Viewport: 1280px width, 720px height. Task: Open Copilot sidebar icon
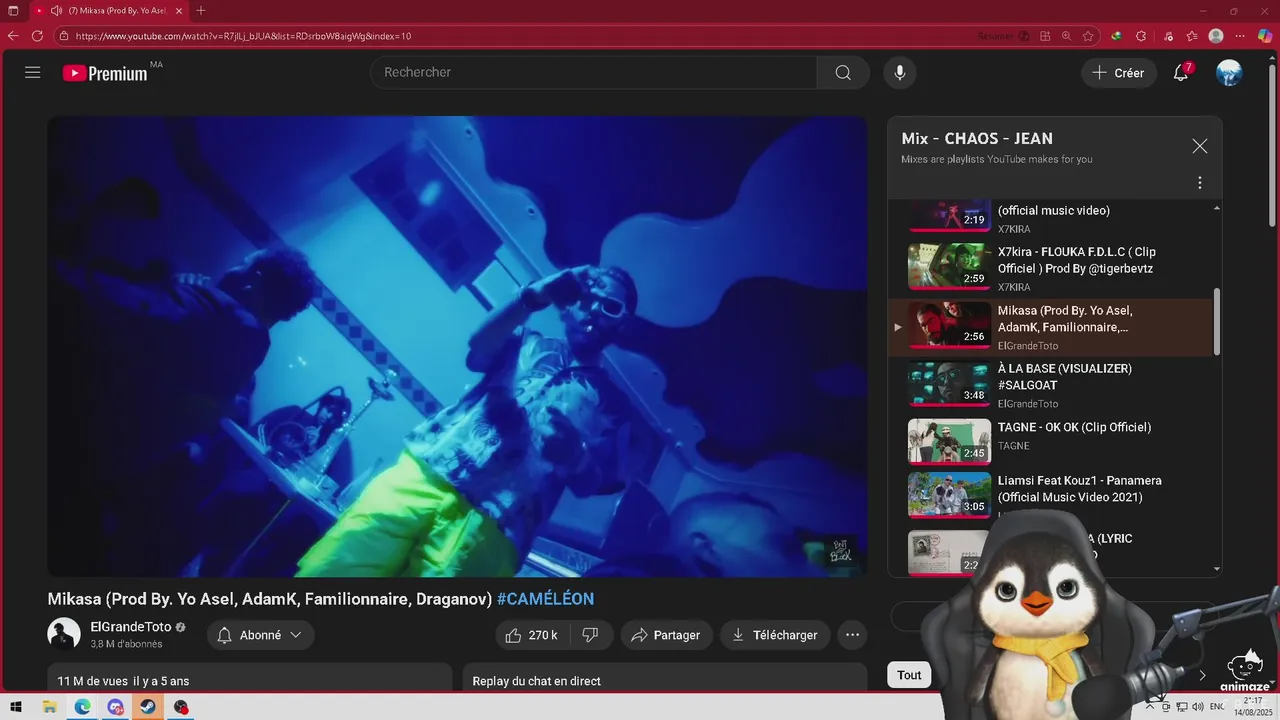click(1266, 36)
